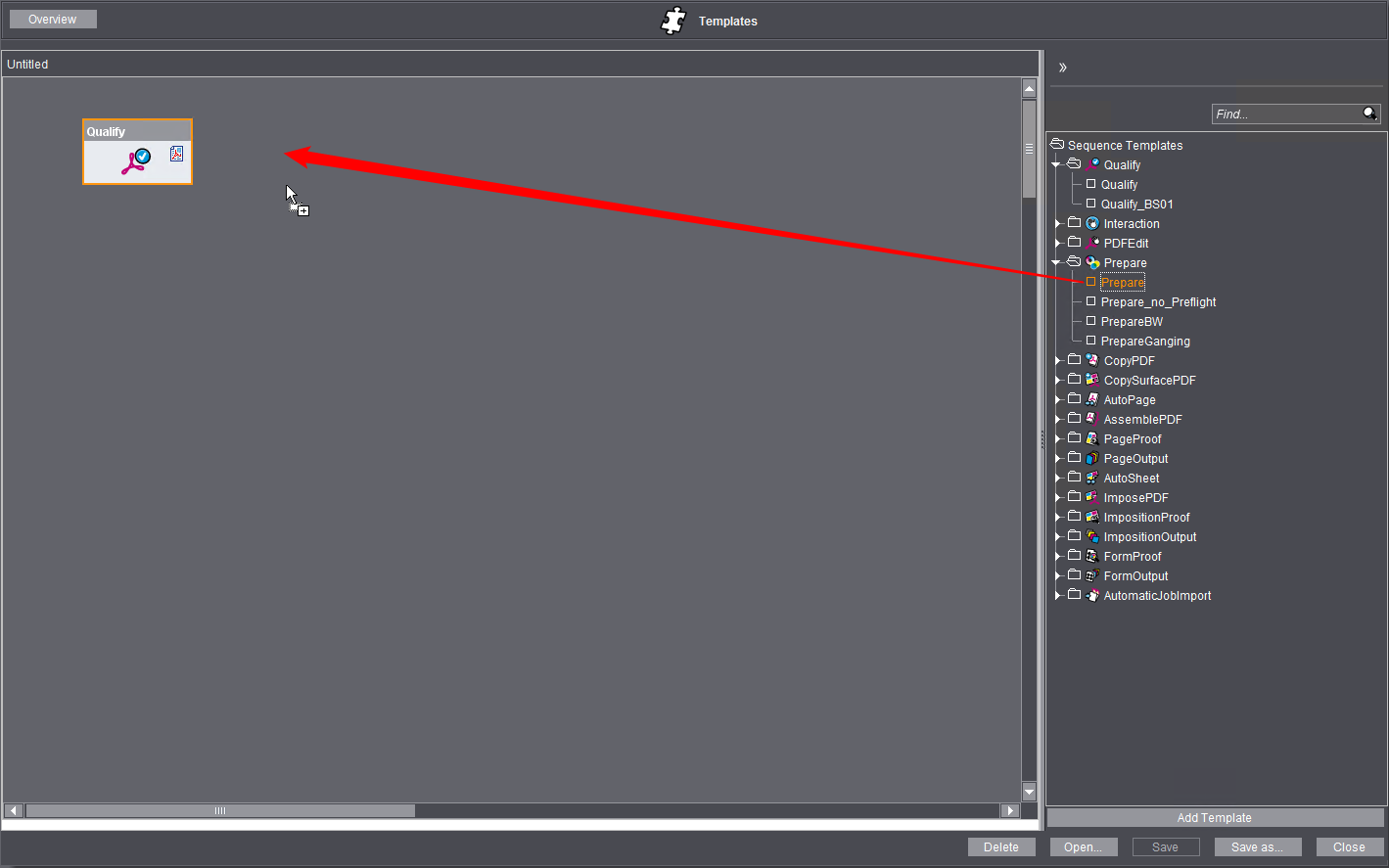Image resolution: width=1389 pixels, height=868 pixels.
Task: Collapse the panel with double chevron
Action: point(1062,68)
